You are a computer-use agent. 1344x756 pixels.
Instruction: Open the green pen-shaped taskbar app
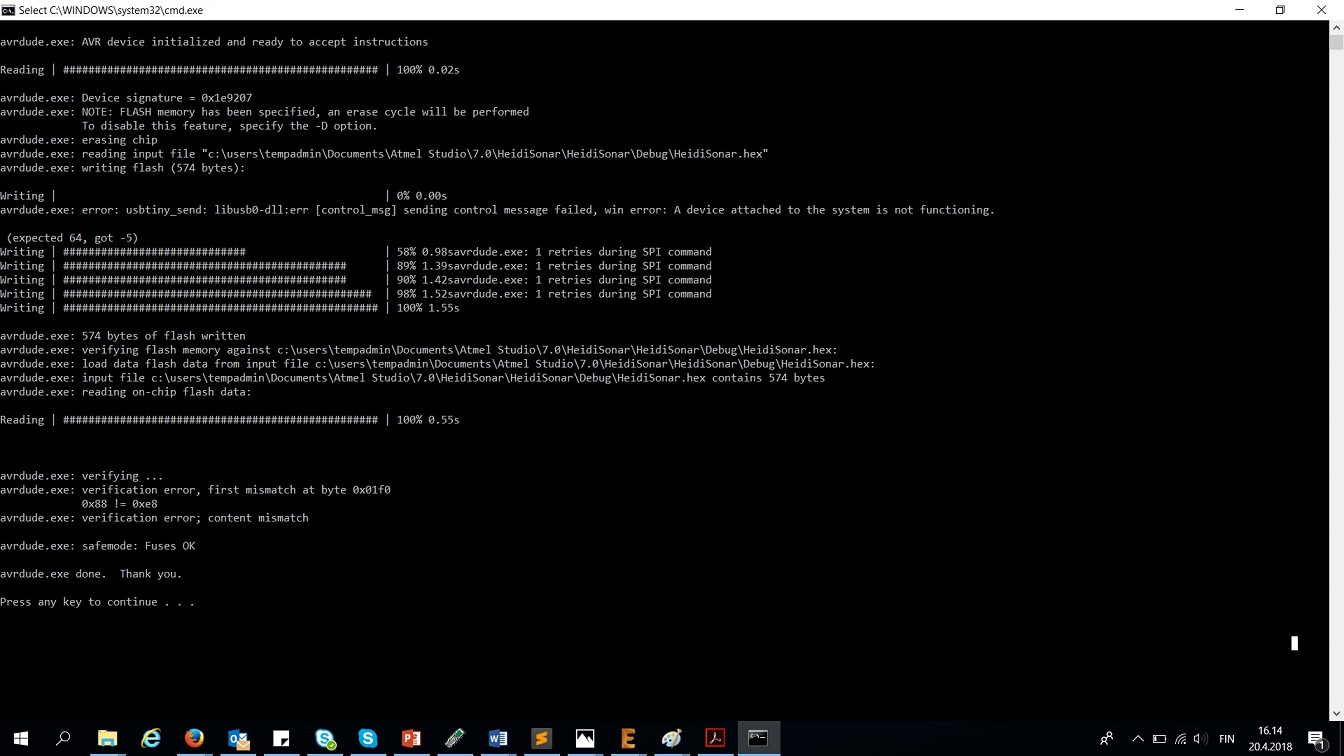pos(455,739)
